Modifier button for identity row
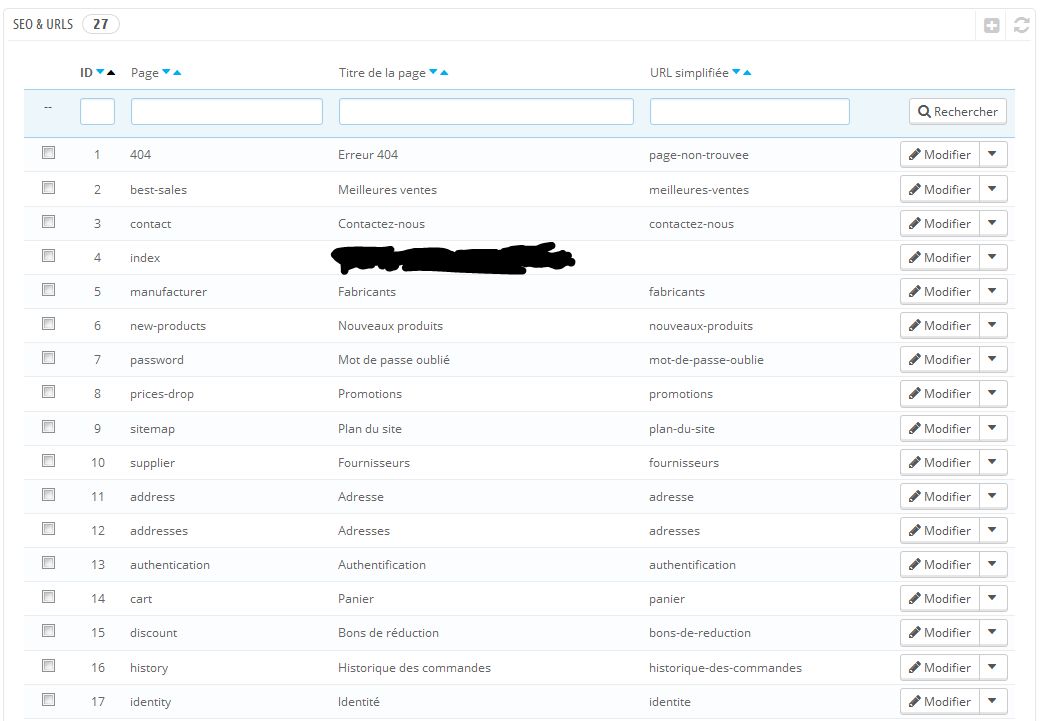Screen dimensions: 1046x721 pyautogui.click(x=940, y=701)
